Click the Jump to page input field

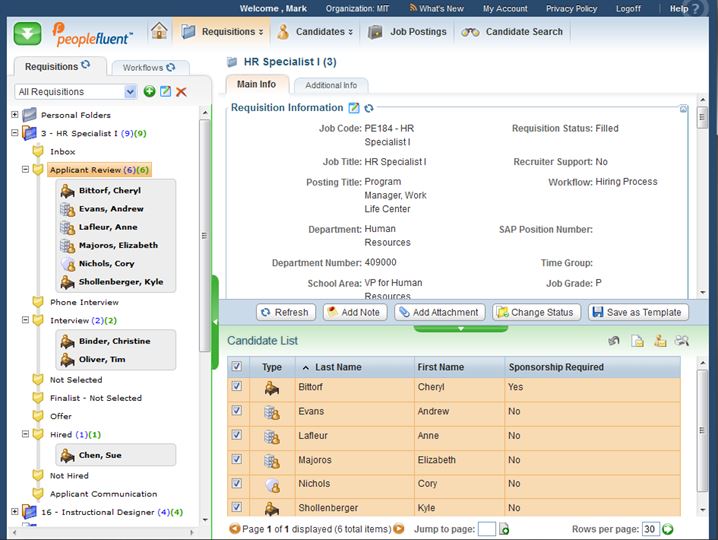486,529
